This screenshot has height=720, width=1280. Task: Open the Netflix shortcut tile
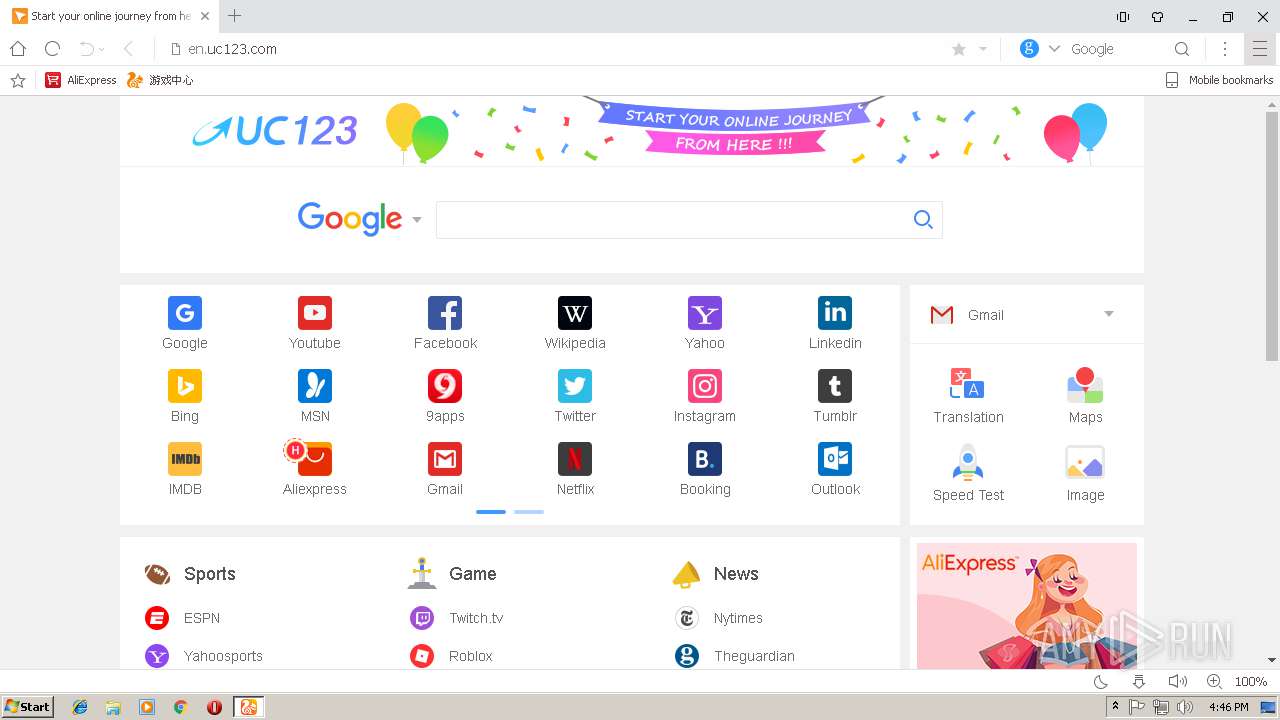coord(575,469)
